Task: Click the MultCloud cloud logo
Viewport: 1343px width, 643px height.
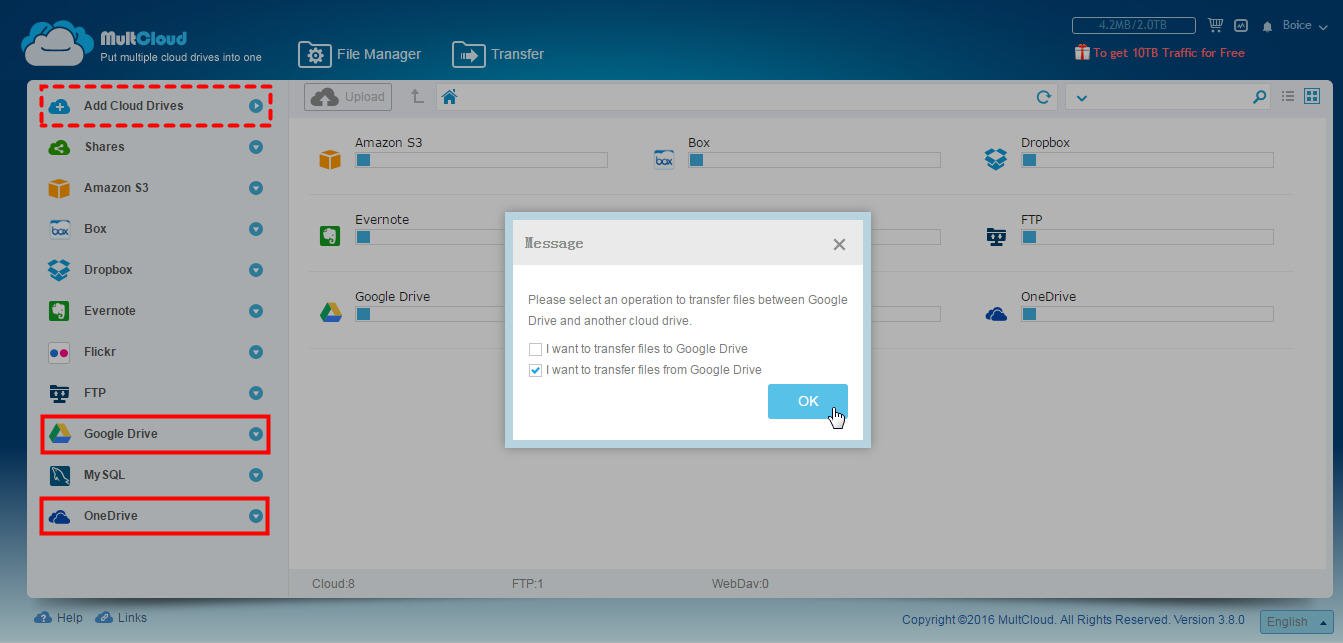Action: point(58,43)
